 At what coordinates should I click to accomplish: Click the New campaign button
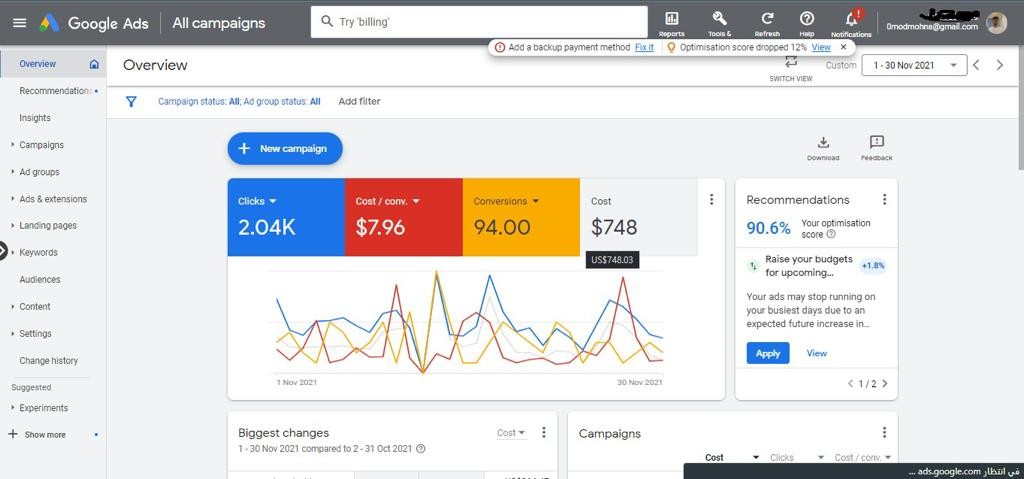coord(285,148)
